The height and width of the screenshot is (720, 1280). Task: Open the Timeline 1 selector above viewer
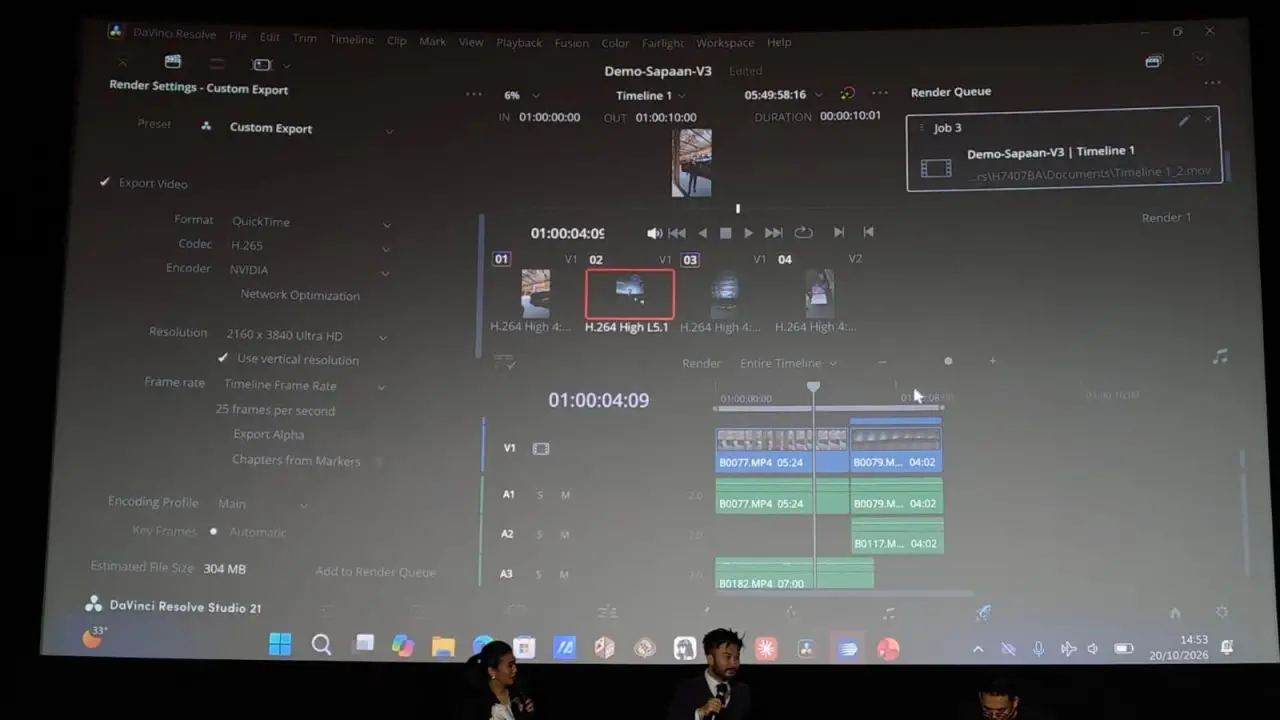coord(651,96)
